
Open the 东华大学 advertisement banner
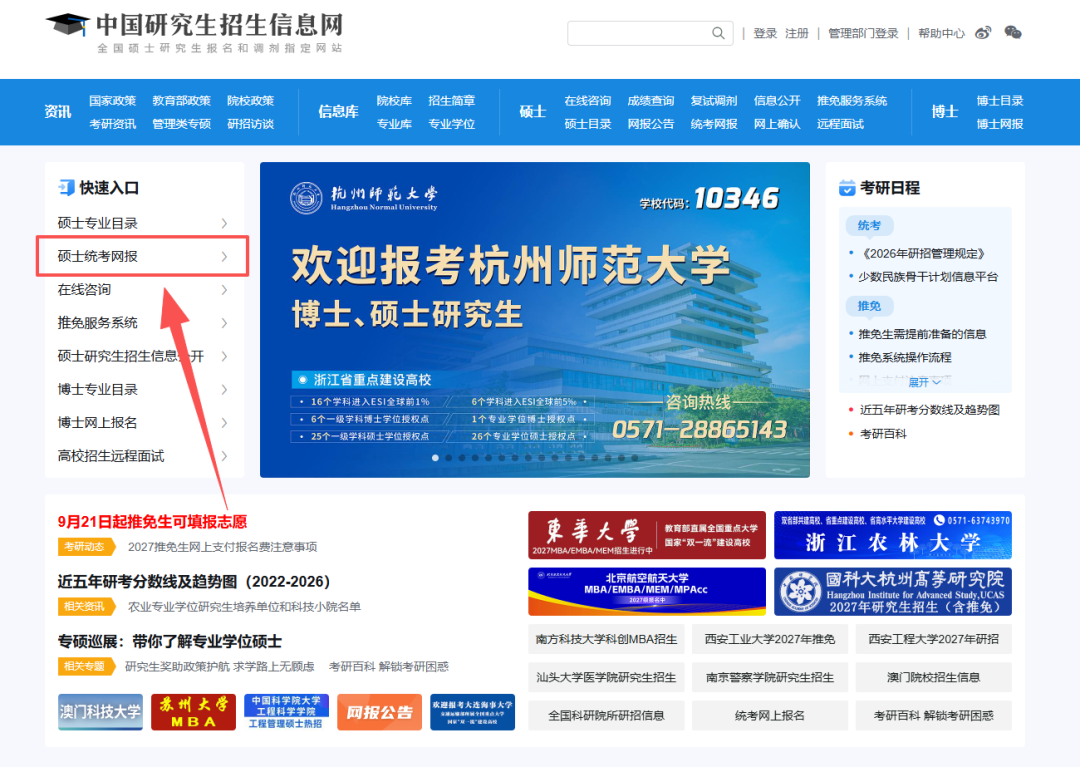(x=647, y=534)
